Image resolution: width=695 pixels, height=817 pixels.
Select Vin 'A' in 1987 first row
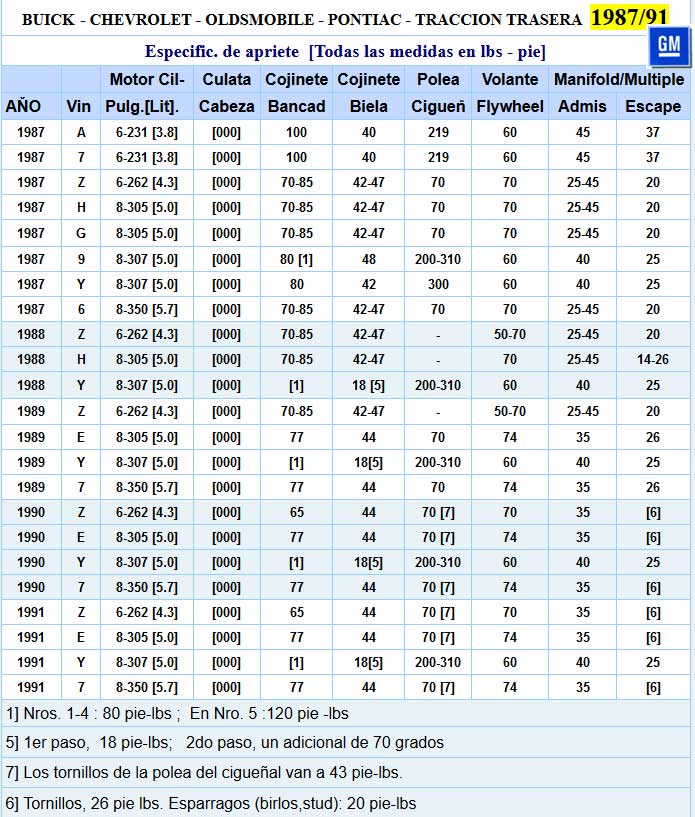click(x=81, y=132)
